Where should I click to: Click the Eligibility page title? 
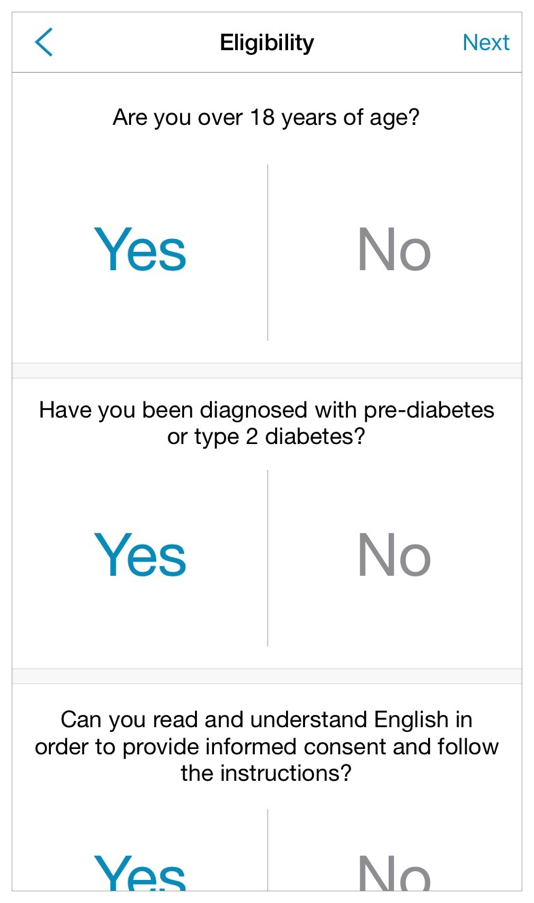coord(267,43)
